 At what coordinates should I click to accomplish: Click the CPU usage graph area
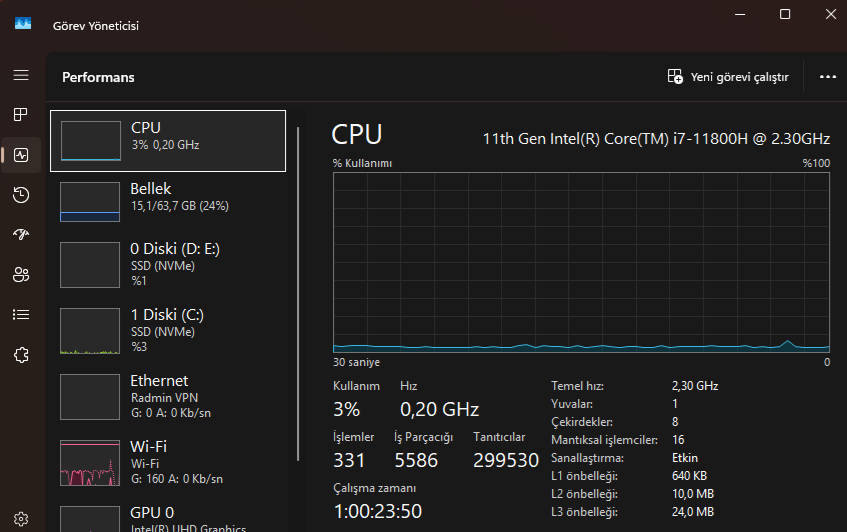pyautogui.click(x=581, y=262)
